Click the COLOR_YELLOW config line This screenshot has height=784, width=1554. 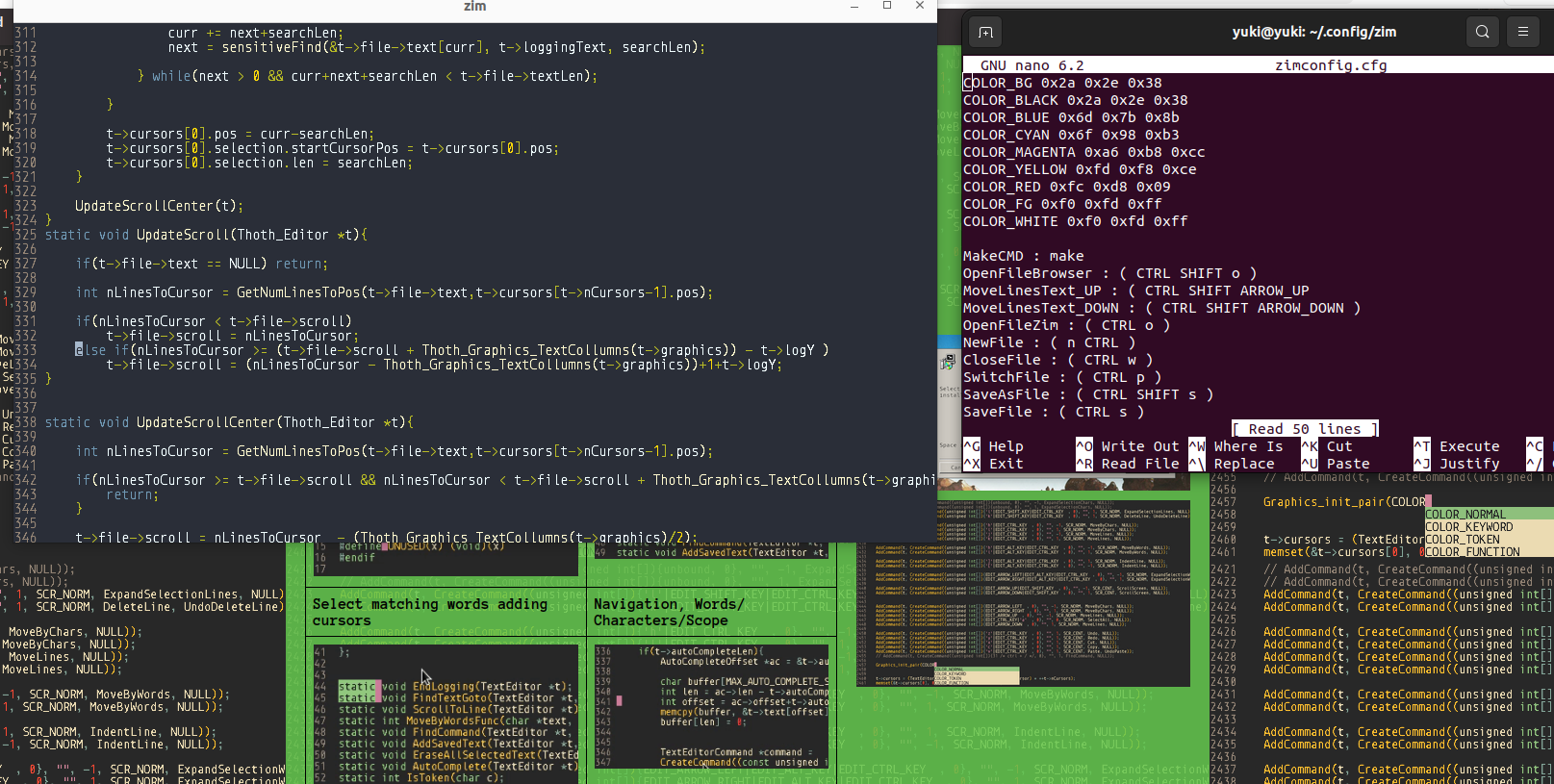[x=1080, y=169]
